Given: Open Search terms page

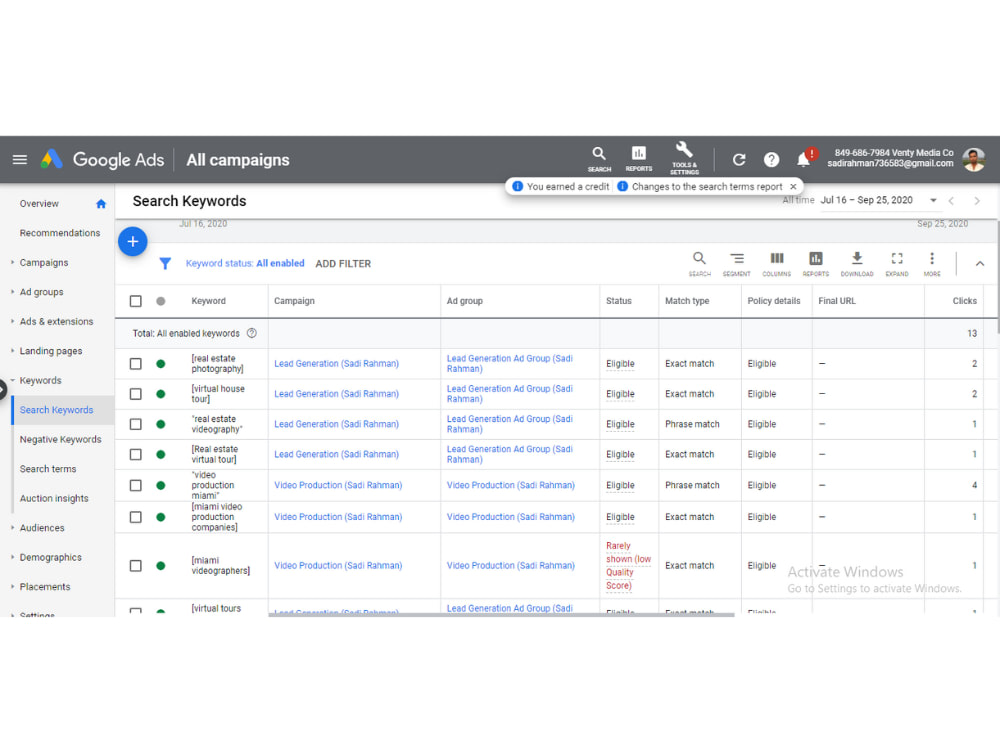Looking at the screenshot, I should [x=48, y=469].
